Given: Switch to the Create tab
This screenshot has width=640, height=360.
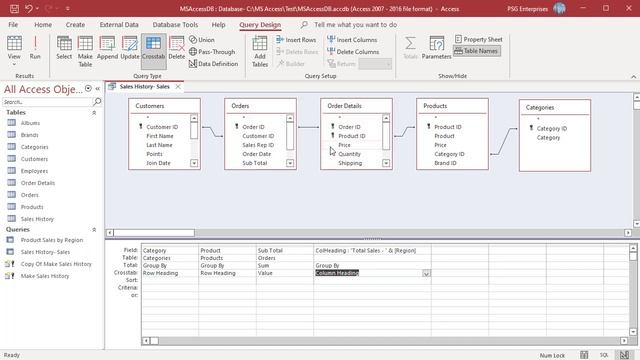Looking at the screenshot, I should [76, 24].
